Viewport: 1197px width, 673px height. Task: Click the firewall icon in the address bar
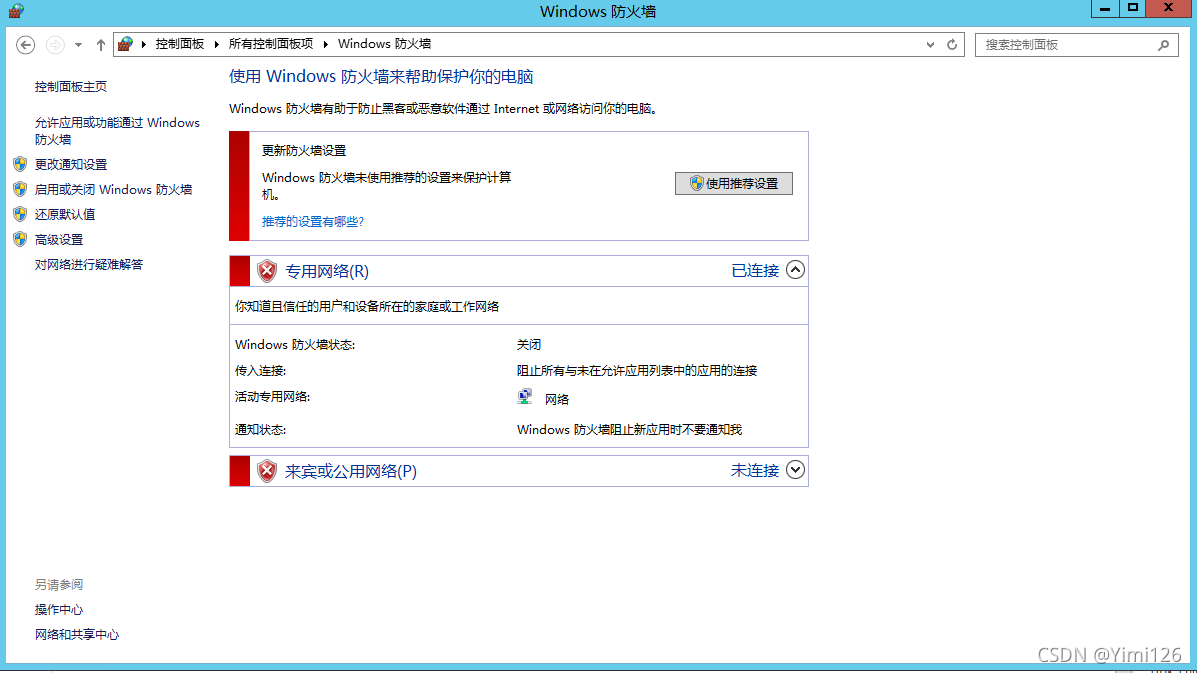tap(125, 44)
